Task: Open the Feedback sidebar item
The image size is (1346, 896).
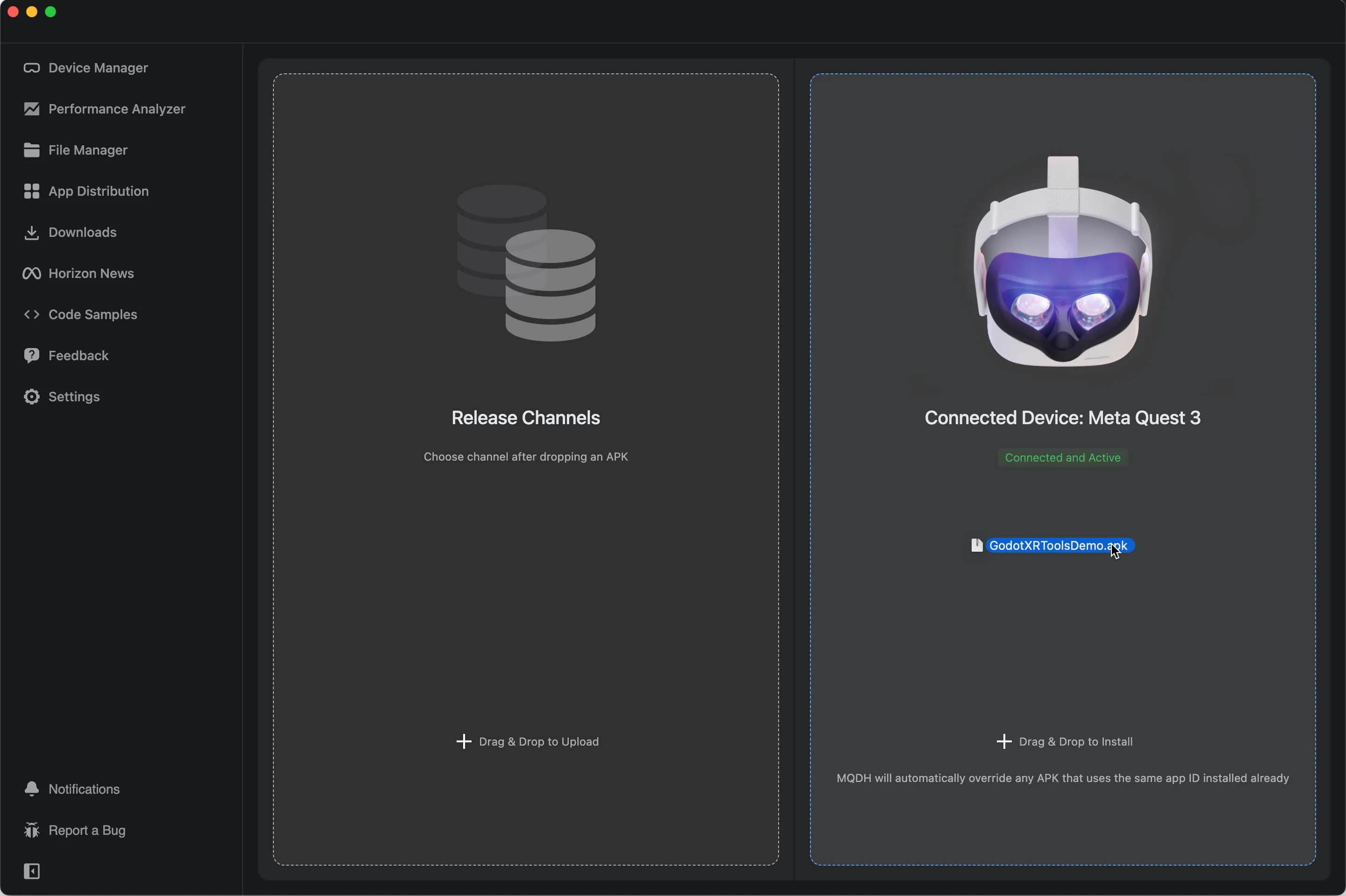Action: coord(79,356)
